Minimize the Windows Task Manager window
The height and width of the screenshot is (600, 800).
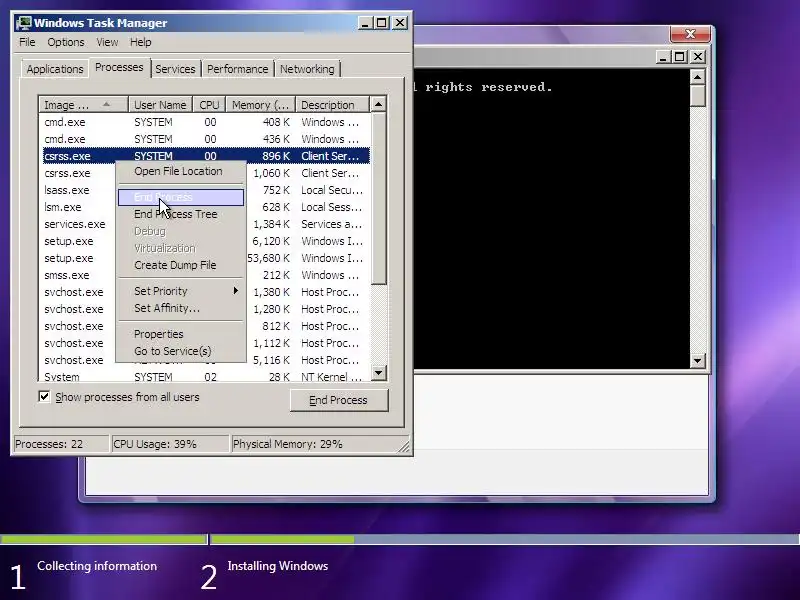click(x=365, y=23)
